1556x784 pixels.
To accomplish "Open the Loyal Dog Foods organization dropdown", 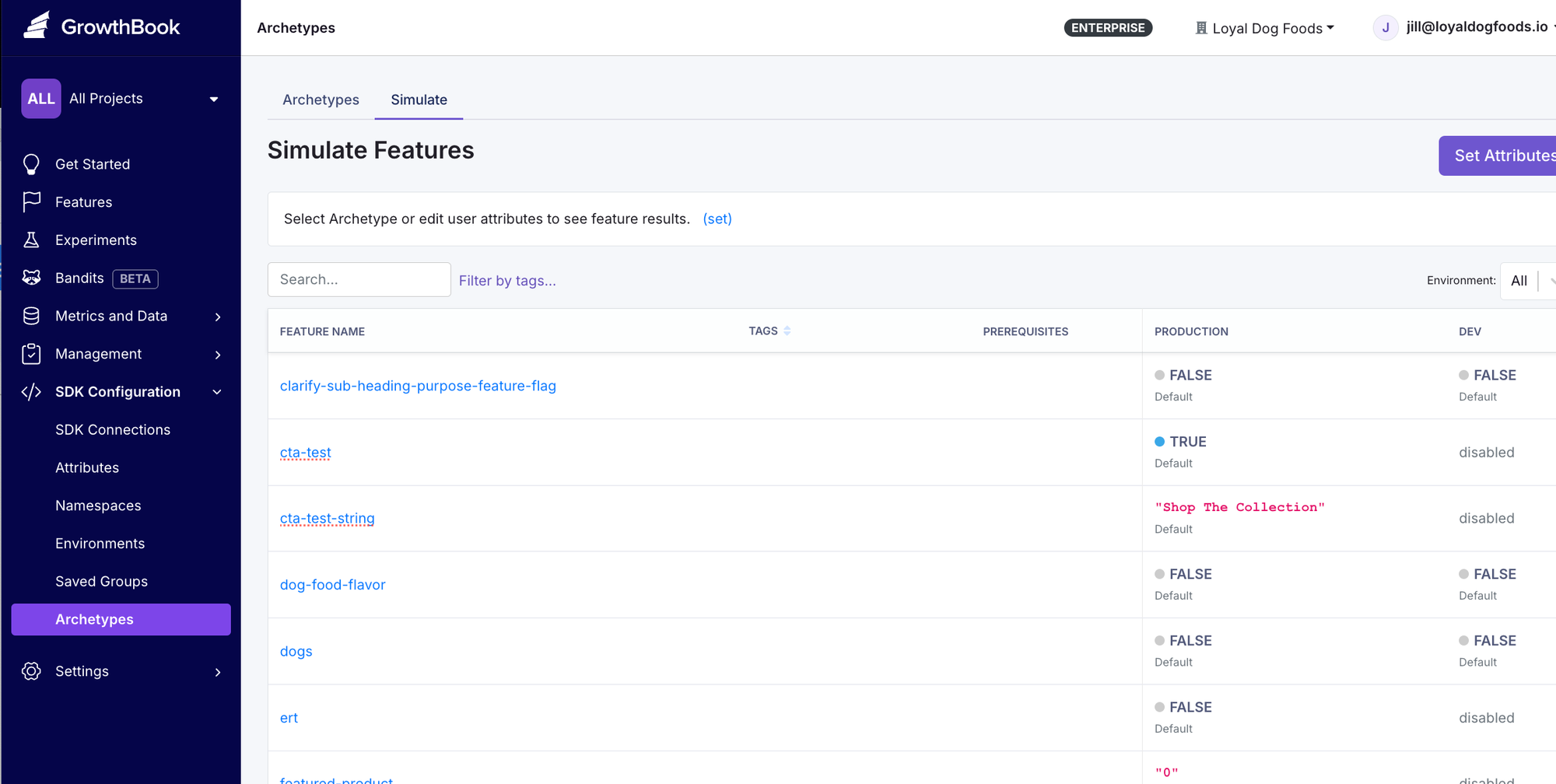I will point(1266,28).
